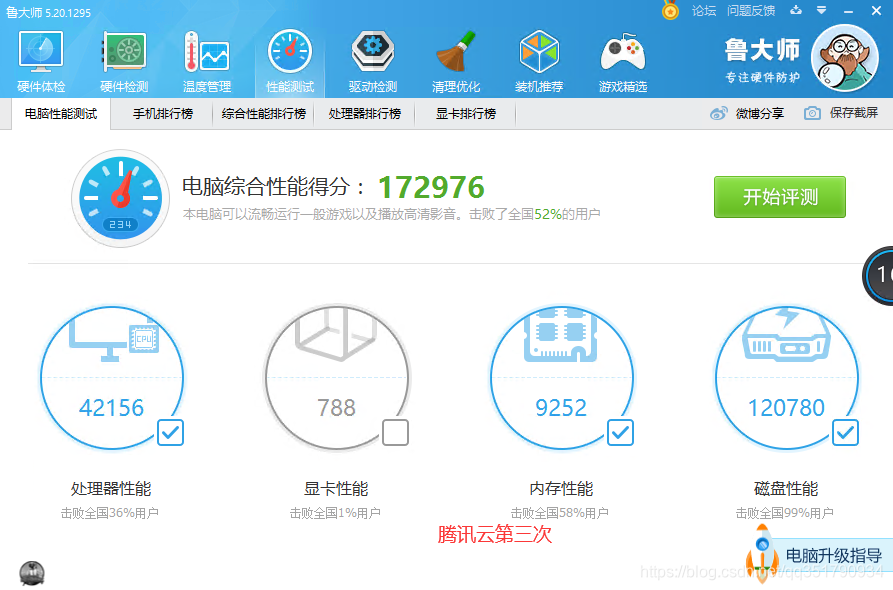Open 温度管理 temperature management icon
Image resolution: width=893 pixels, height=590 pixels.
(x=207, y=51)
